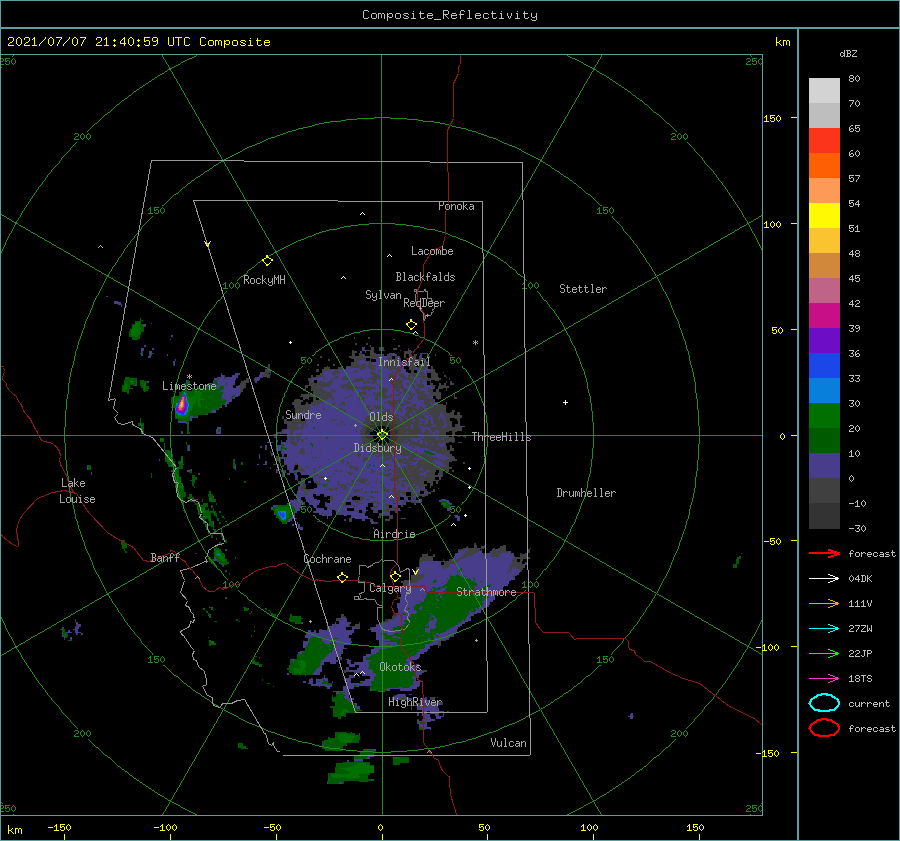Viewport: 900px width, 841px height.
Task: Click the green 22JP arrow symbol
Action: [824, 653]
